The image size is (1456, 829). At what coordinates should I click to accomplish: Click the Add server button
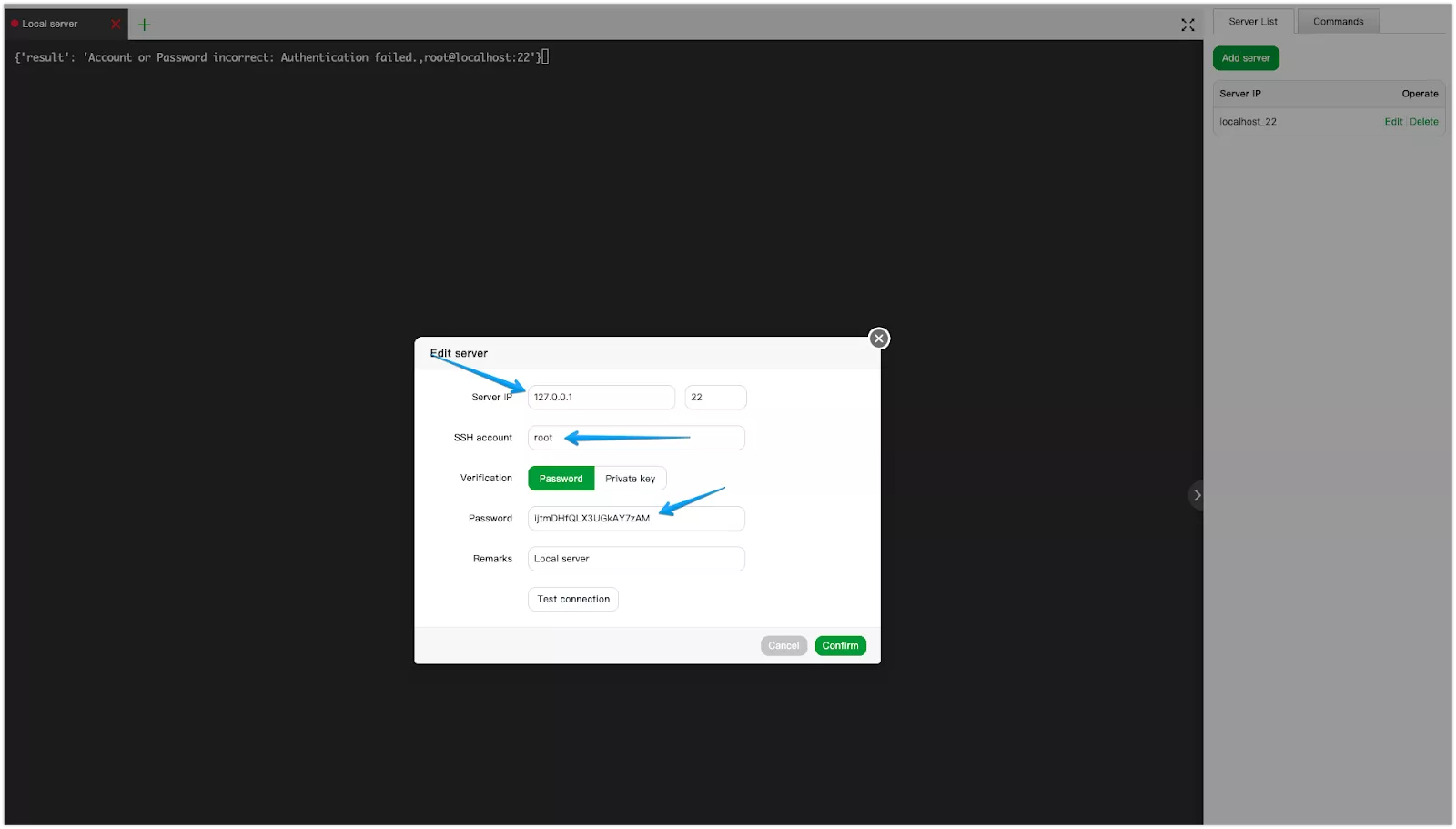tap(1245, 57)
